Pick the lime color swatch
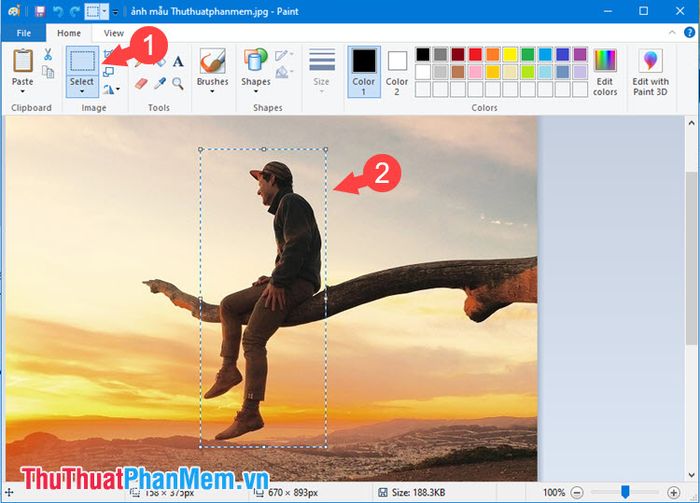Screen dimensions: 700x503 [528, 72]
